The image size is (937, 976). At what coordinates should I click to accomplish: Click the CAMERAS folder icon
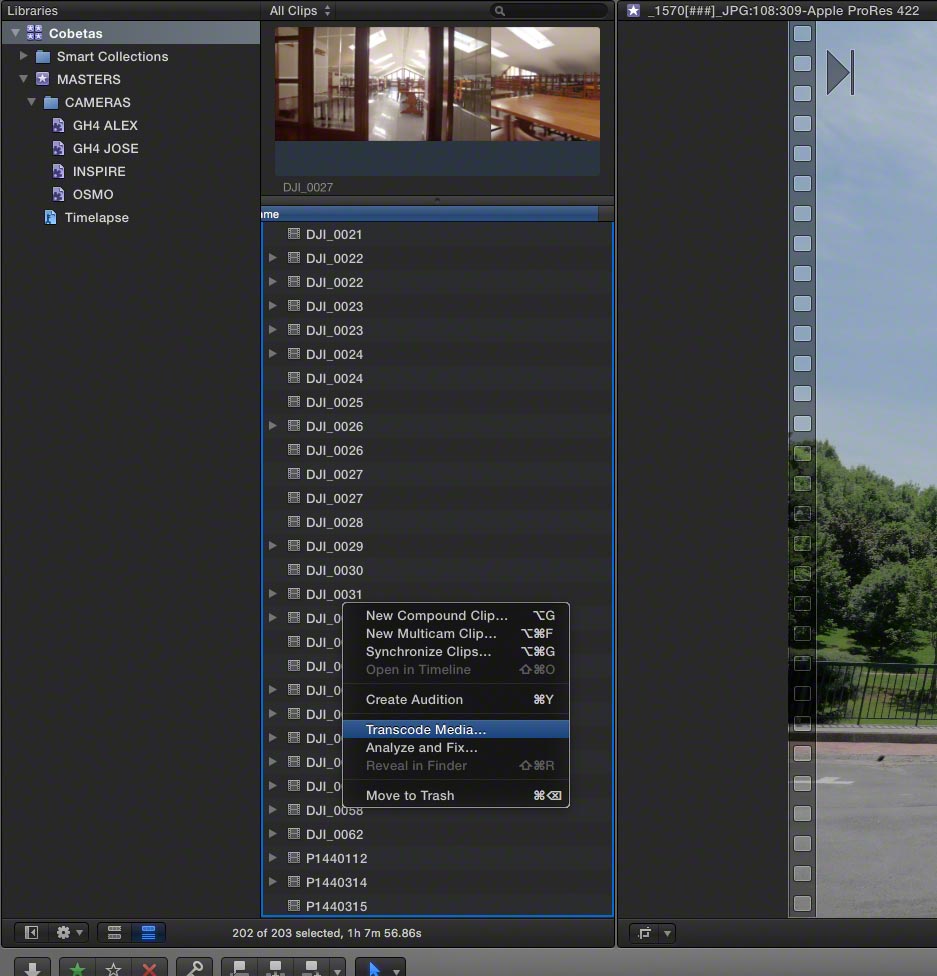(51, 102)
